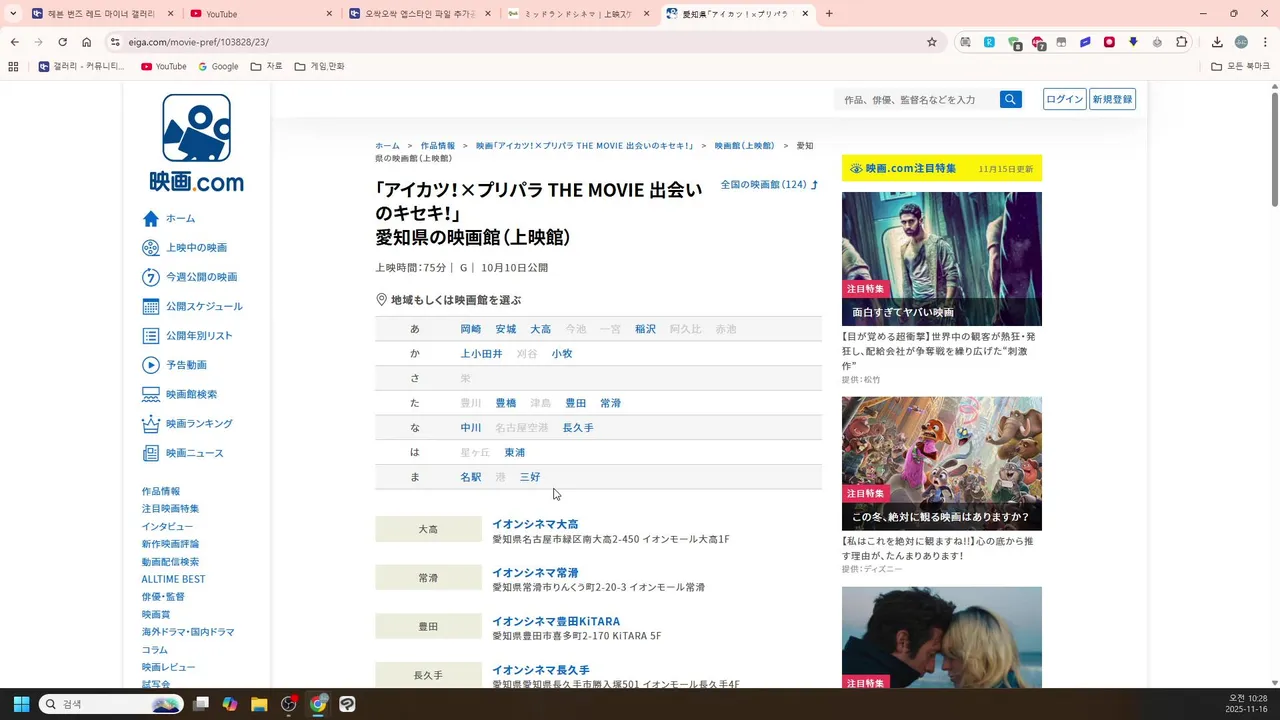Select the 三好 area link
1280x720 pixels.
tap(529, 477)
